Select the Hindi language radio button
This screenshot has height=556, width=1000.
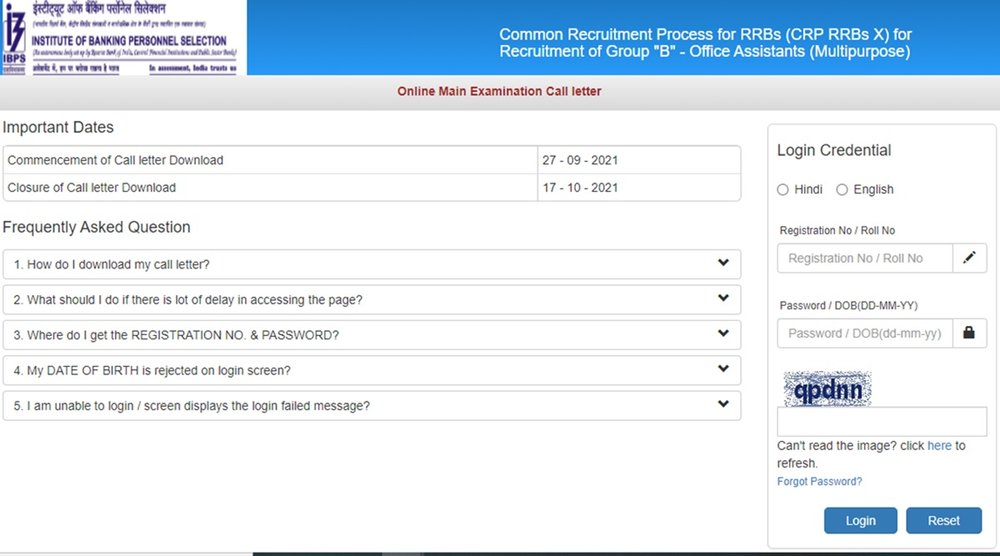(783, 190)
